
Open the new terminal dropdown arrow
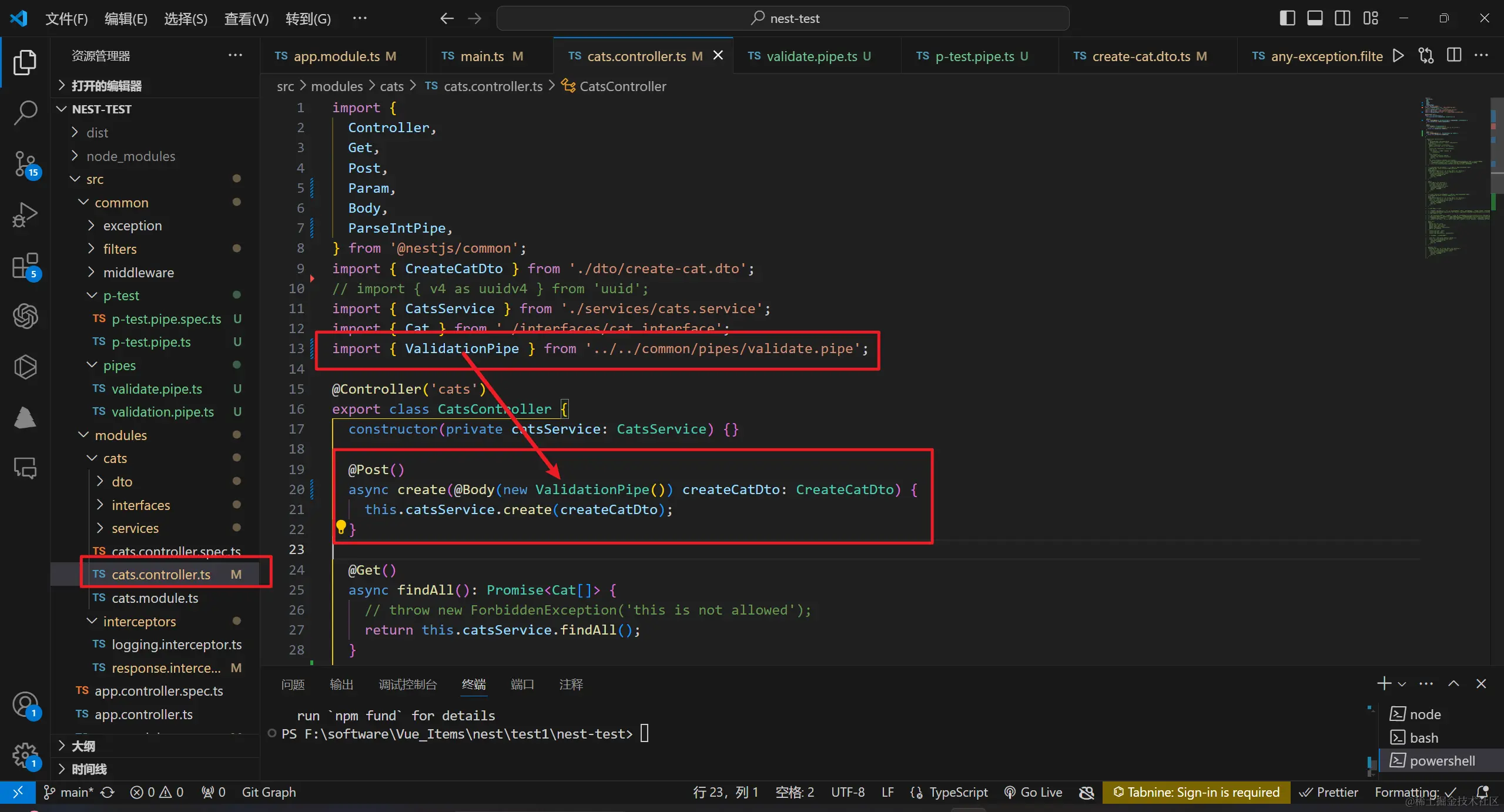pyautogui.click(x=1402, y=684)
